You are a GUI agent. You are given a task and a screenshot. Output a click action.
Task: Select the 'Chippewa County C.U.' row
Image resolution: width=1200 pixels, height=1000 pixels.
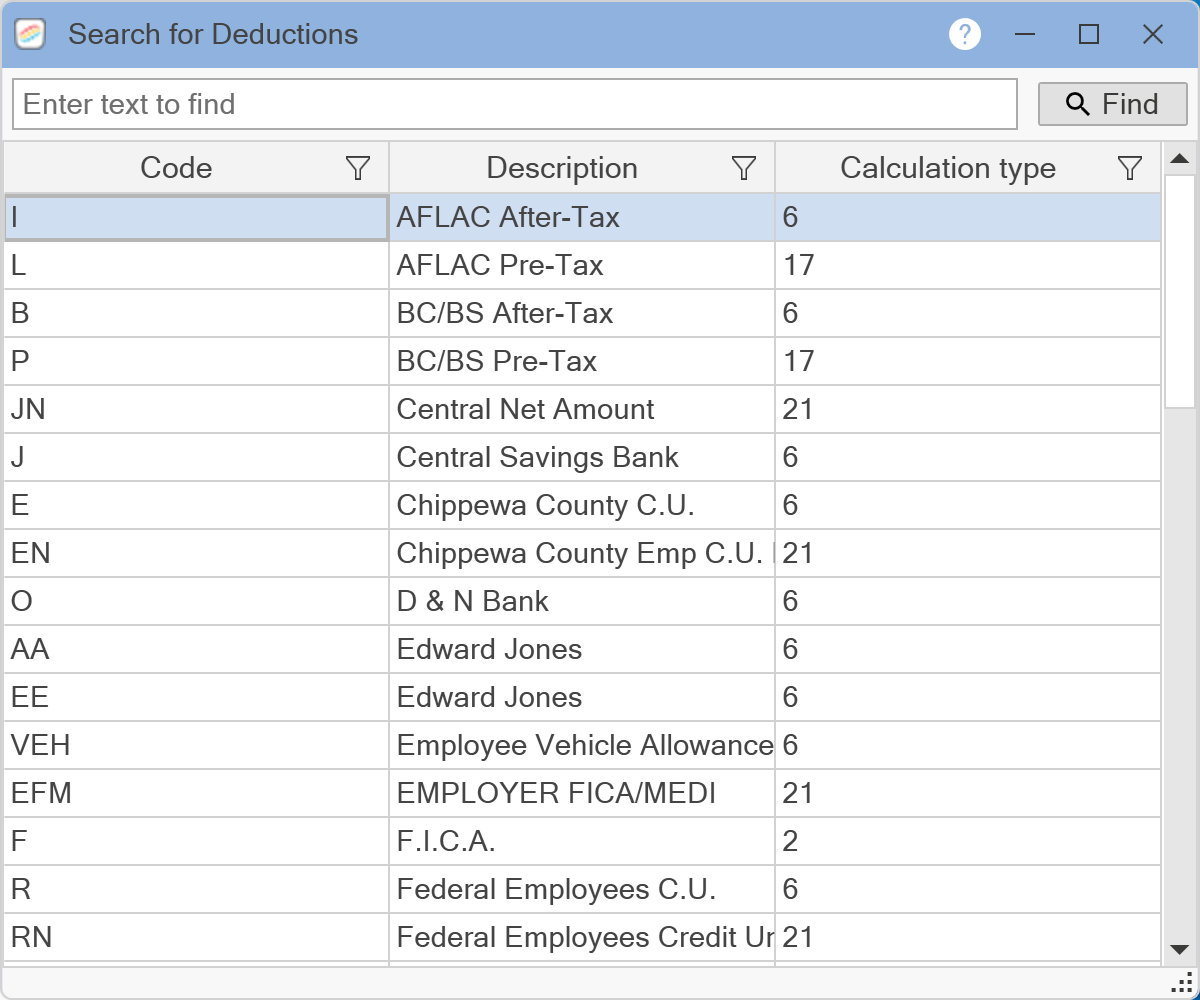click(582, 505)
